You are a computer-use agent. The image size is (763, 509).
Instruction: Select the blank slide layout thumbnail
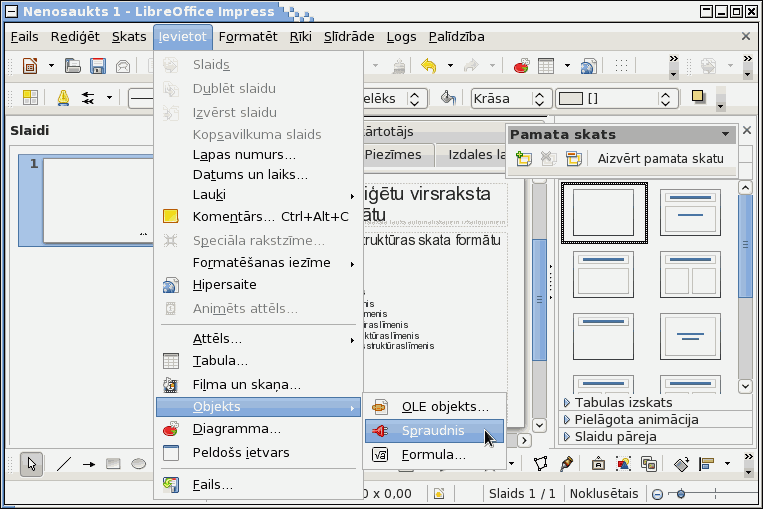pos(604,213)
